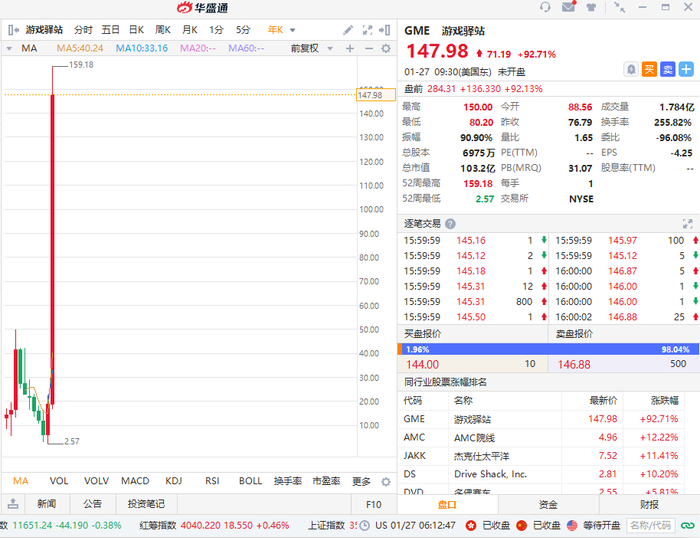
Task: Expand the tick trades panel
Action: (x=688, y=224)
